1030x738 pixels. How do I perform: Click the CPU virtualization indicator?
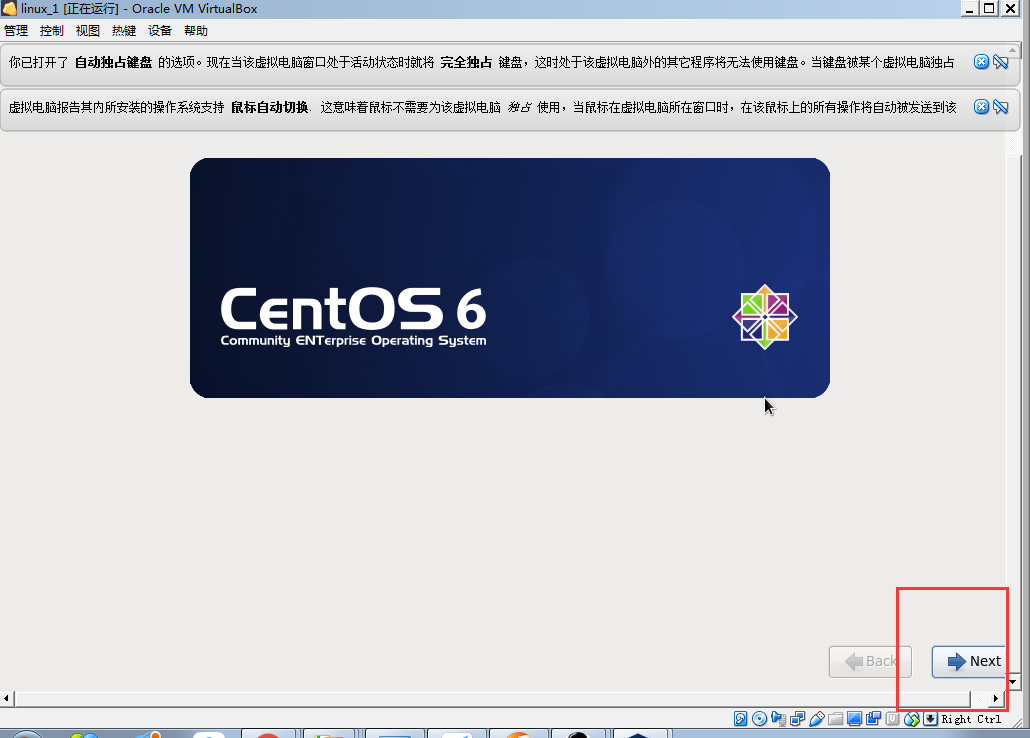[x=892, y=718]
